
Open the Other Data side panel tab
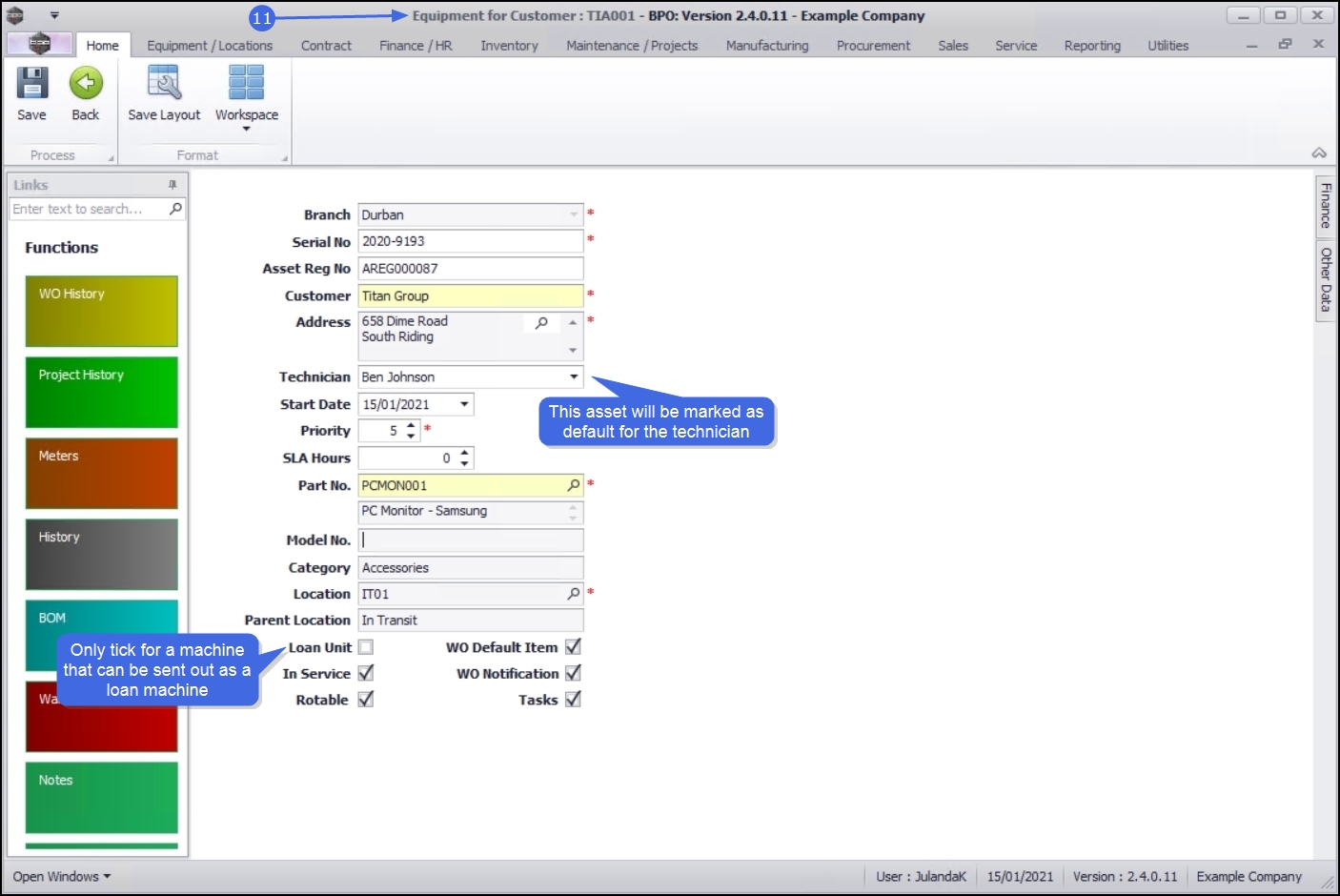[1326, 279]
